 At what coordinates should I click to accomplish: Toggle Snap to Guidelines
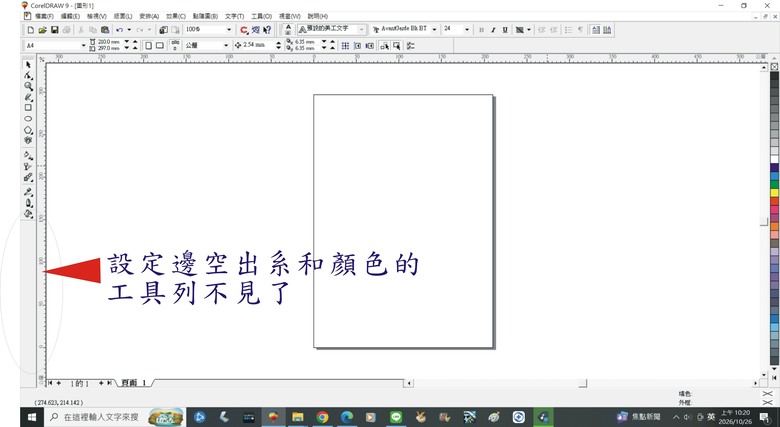tap(357, 46)
